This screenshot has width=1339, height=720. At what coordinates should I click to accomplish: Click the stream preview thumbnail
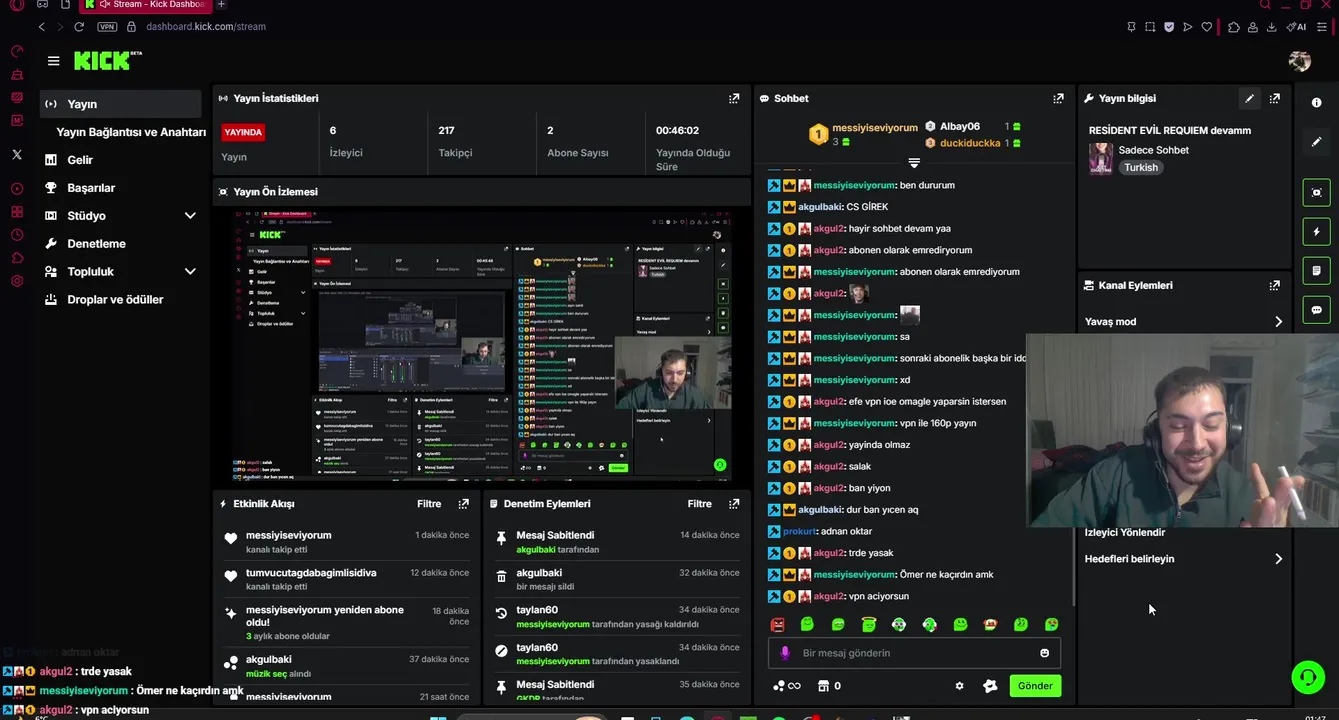point(482,345)
